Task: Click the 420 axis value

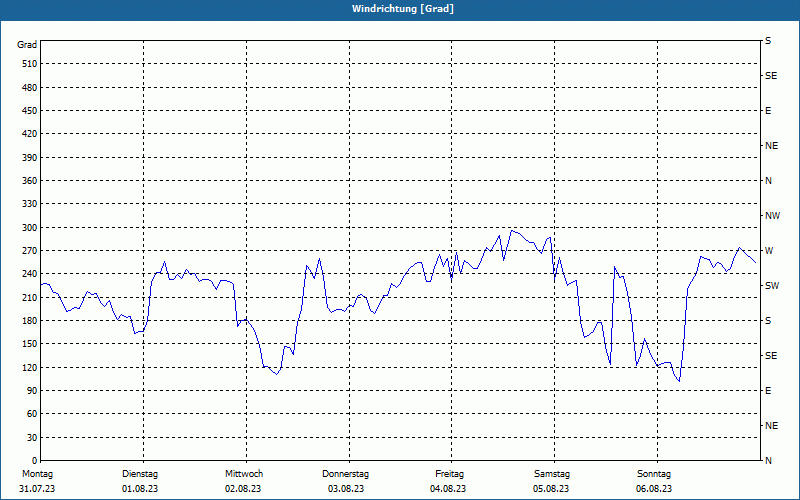Action: point(30,134)
